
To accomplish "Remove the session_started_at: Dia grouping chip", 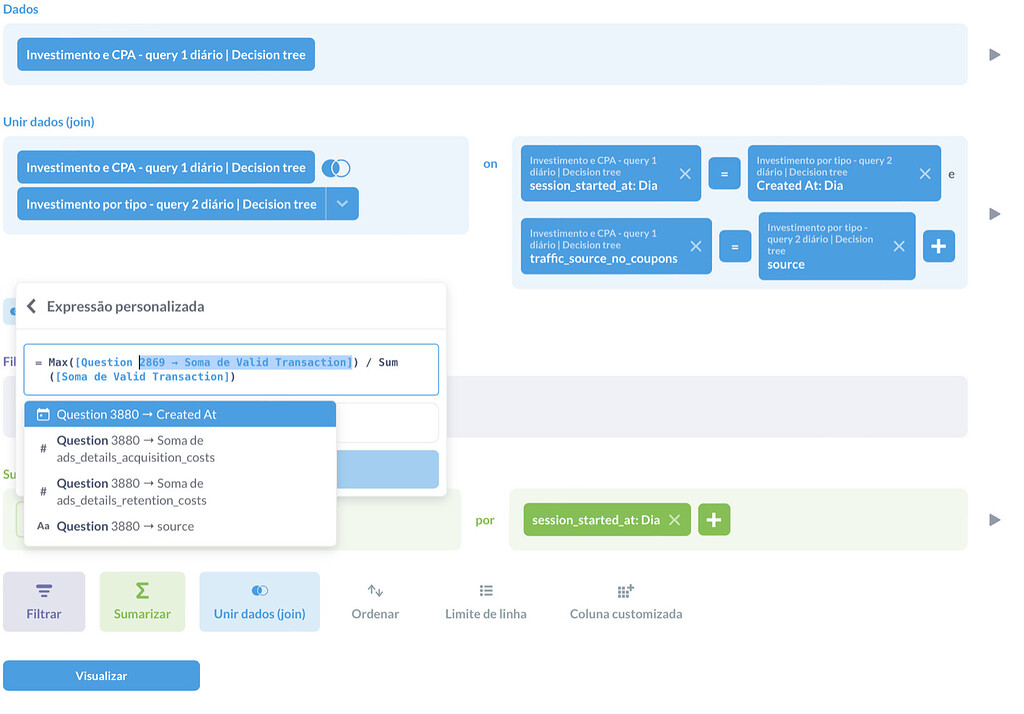I will (675, 519).
